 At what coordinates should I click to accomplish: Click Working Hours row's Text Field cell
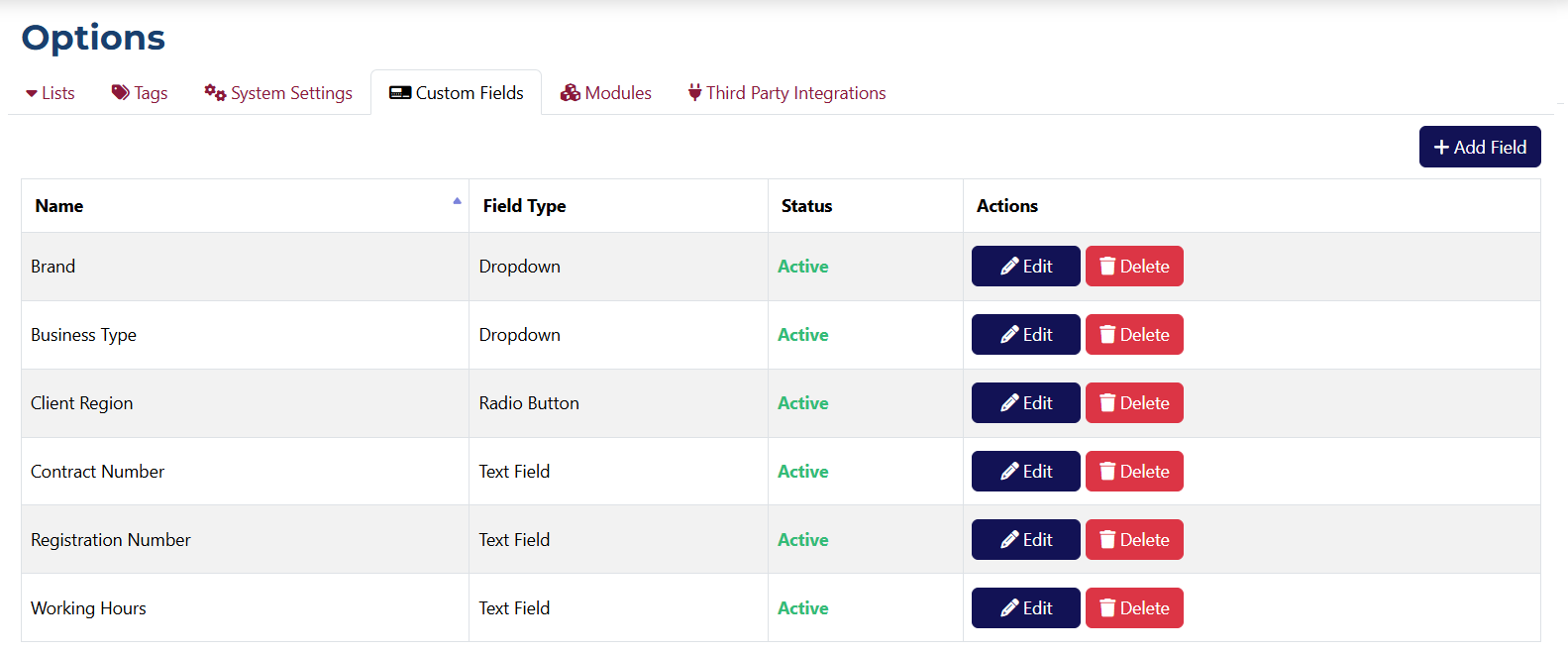point(619,608)
